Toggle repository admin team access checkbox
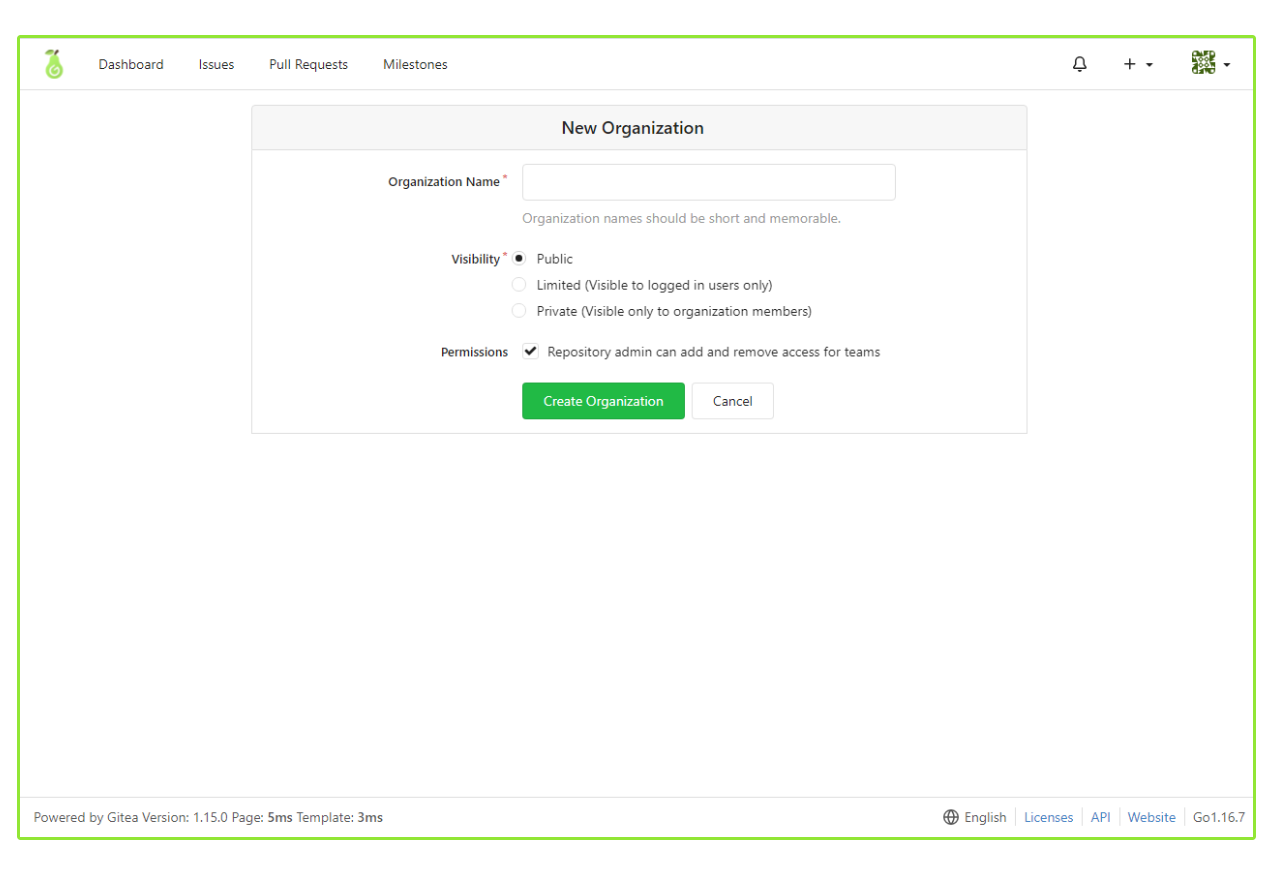1274x875 pixels. (531, 352)
